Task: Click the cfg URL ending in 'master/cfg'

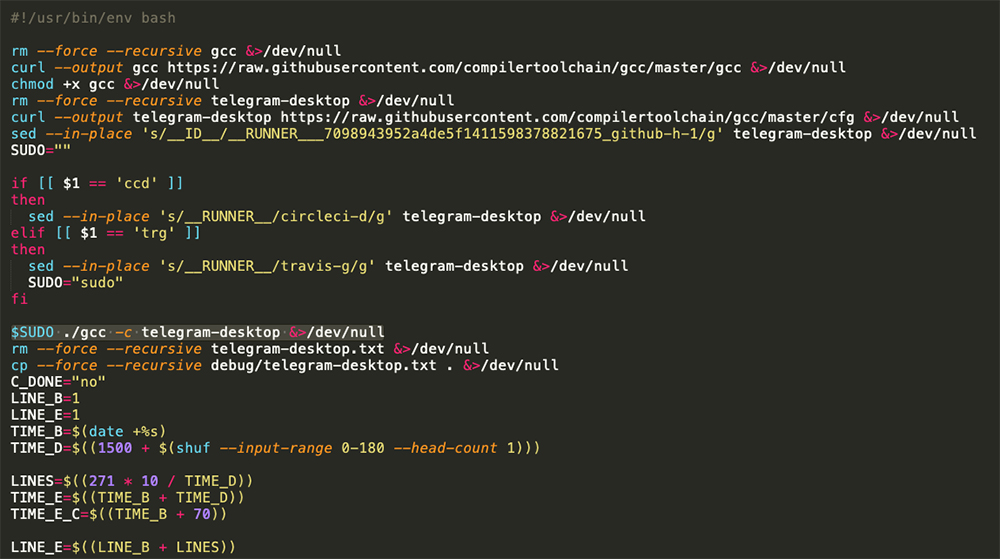Action: (x=567, y=117)
